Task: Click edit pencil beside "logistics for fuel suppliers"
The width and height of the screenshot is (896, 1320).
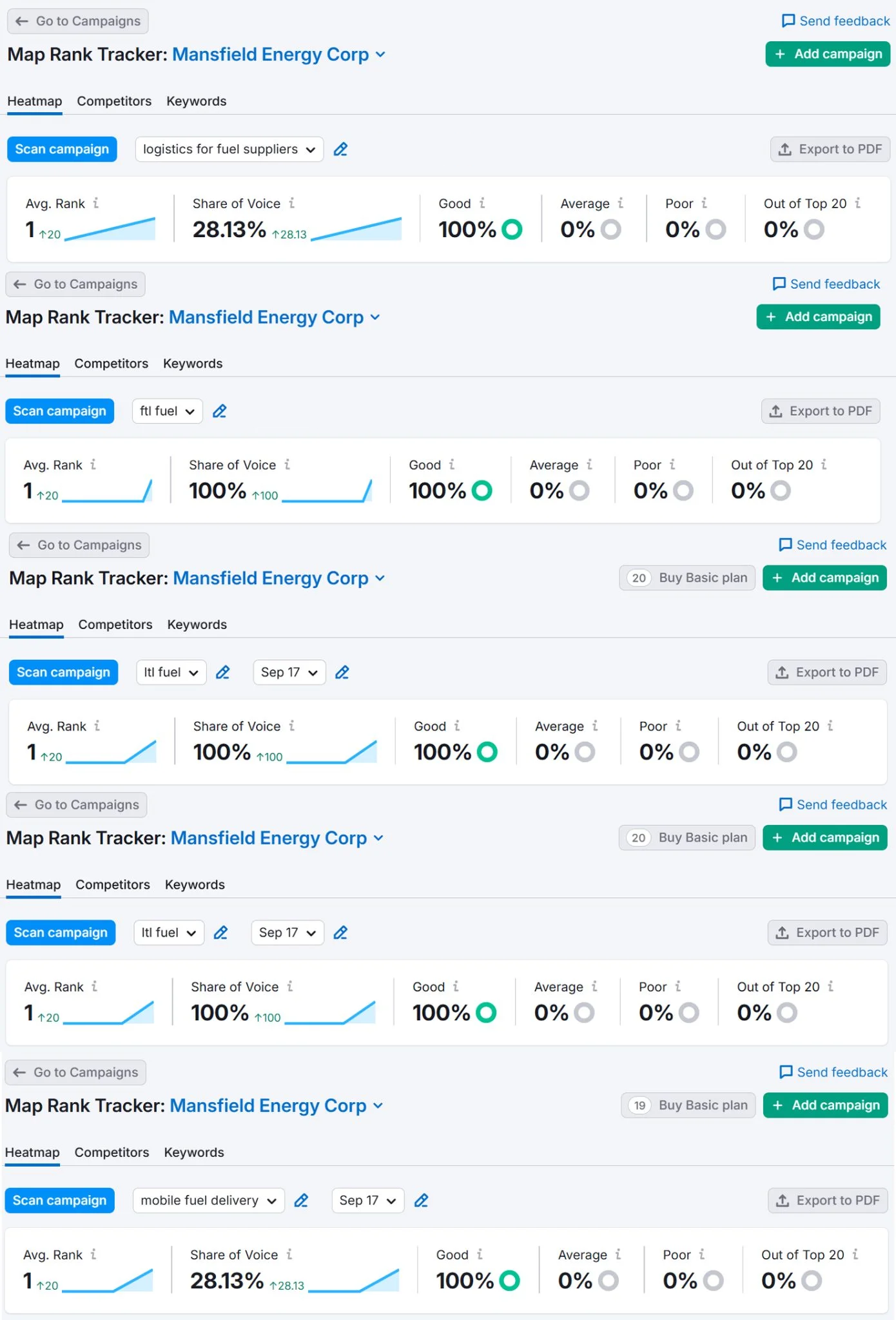Action: click(x=340, y=150)
